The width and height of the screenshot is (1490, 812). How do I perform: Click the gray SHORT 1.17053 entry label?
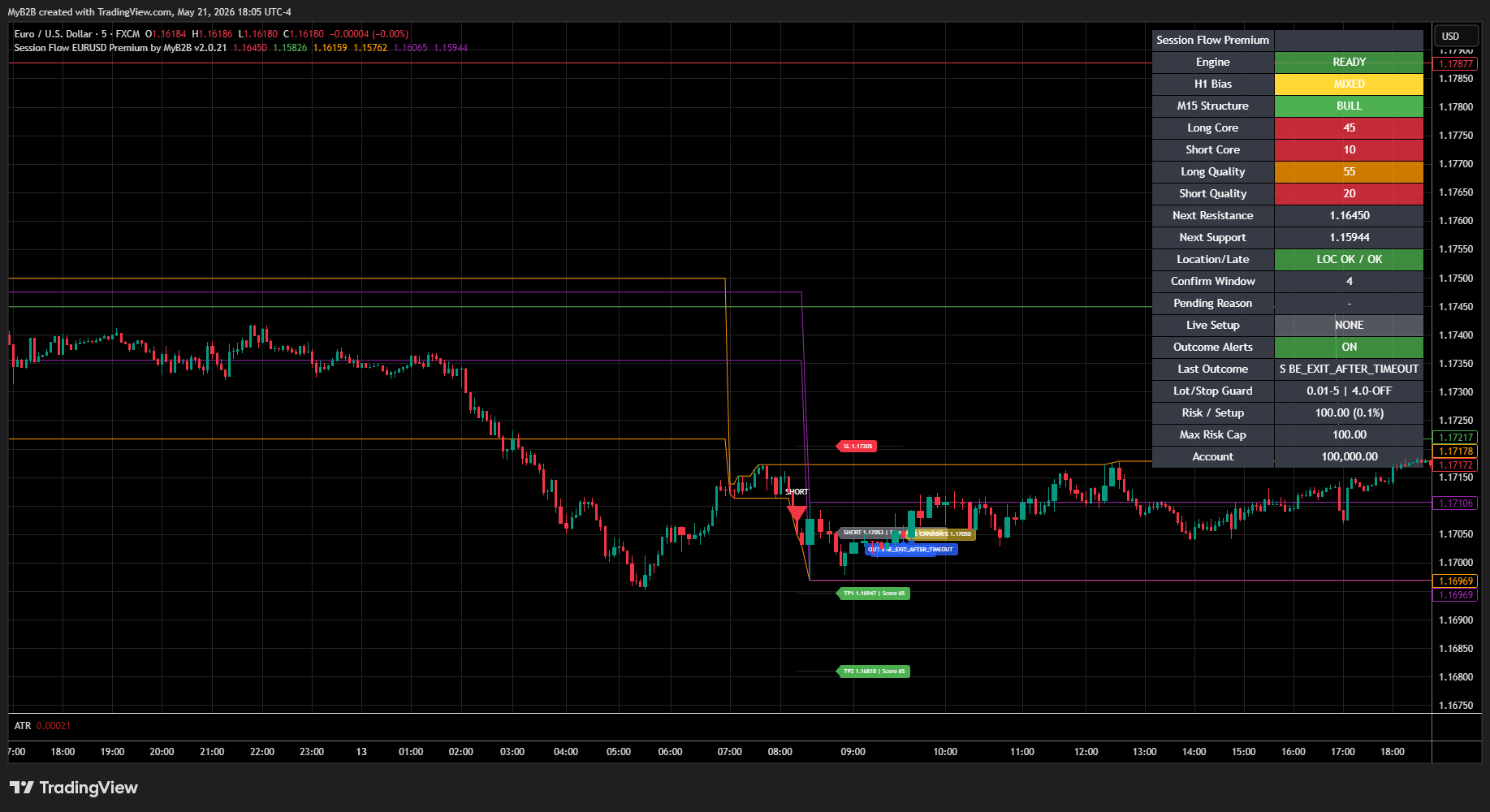(865, 533)
